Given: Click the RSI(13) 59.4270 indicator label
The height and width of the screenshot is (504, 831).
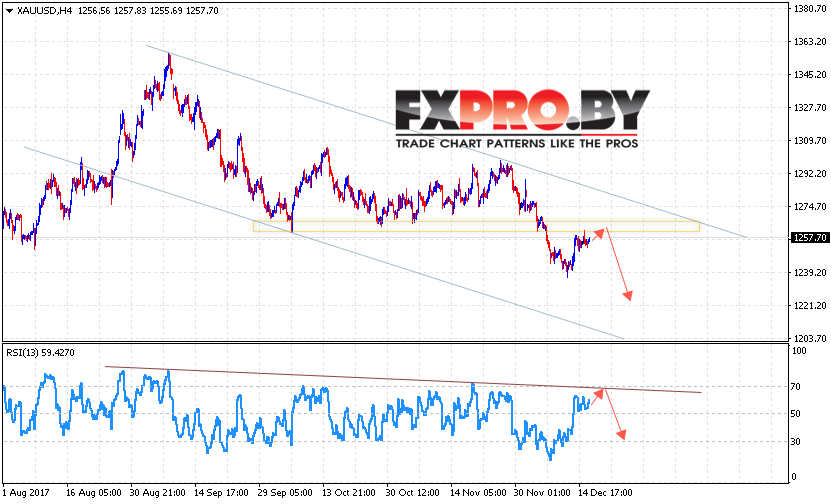Looking at the screenshot, I should [x=40, y=352].
